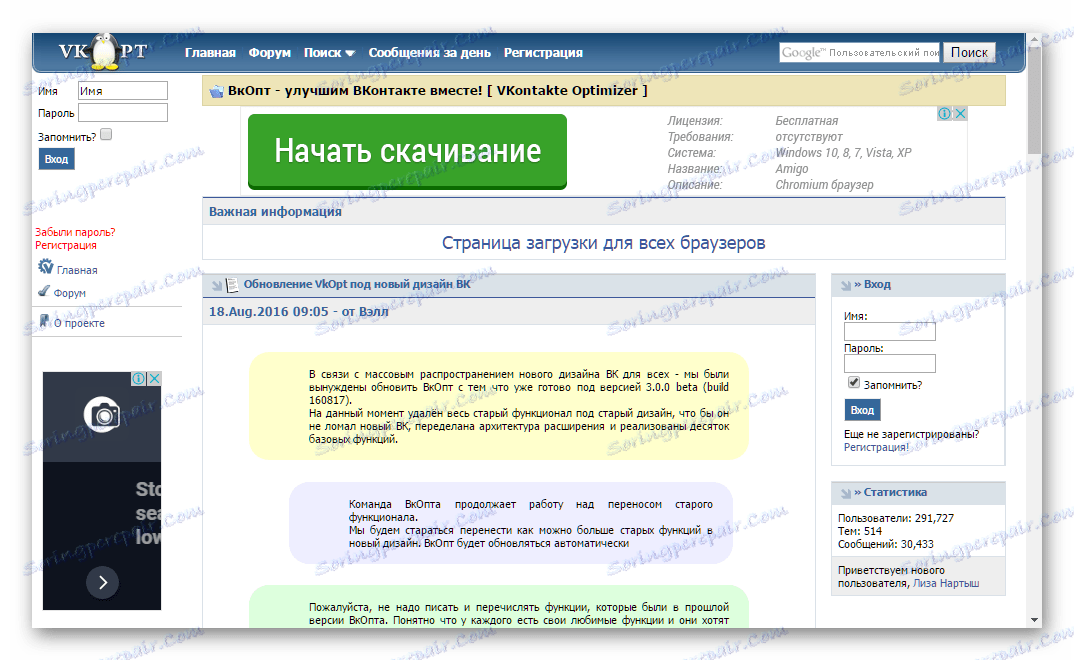This screenshot has height=660, width=1074.
Task: Close the left sidebar advertisement
Action: click(155, 379)
